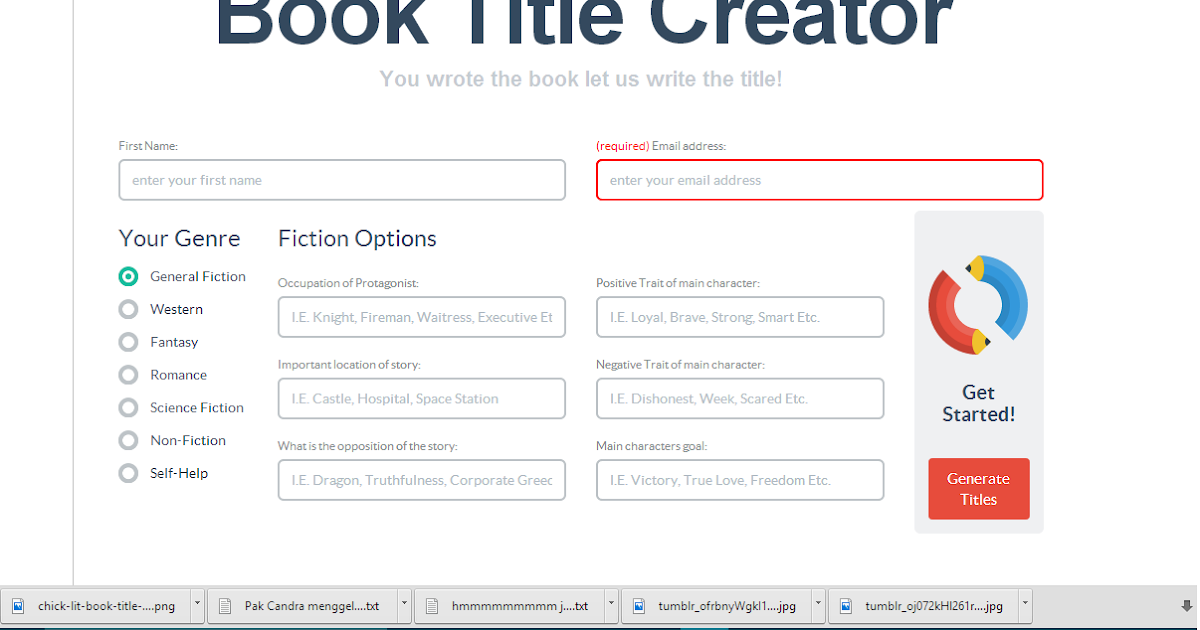This screenshot has width=1200, height=630.
Task: Click the opposition of the story field
Action: click(x=422, y=480)
